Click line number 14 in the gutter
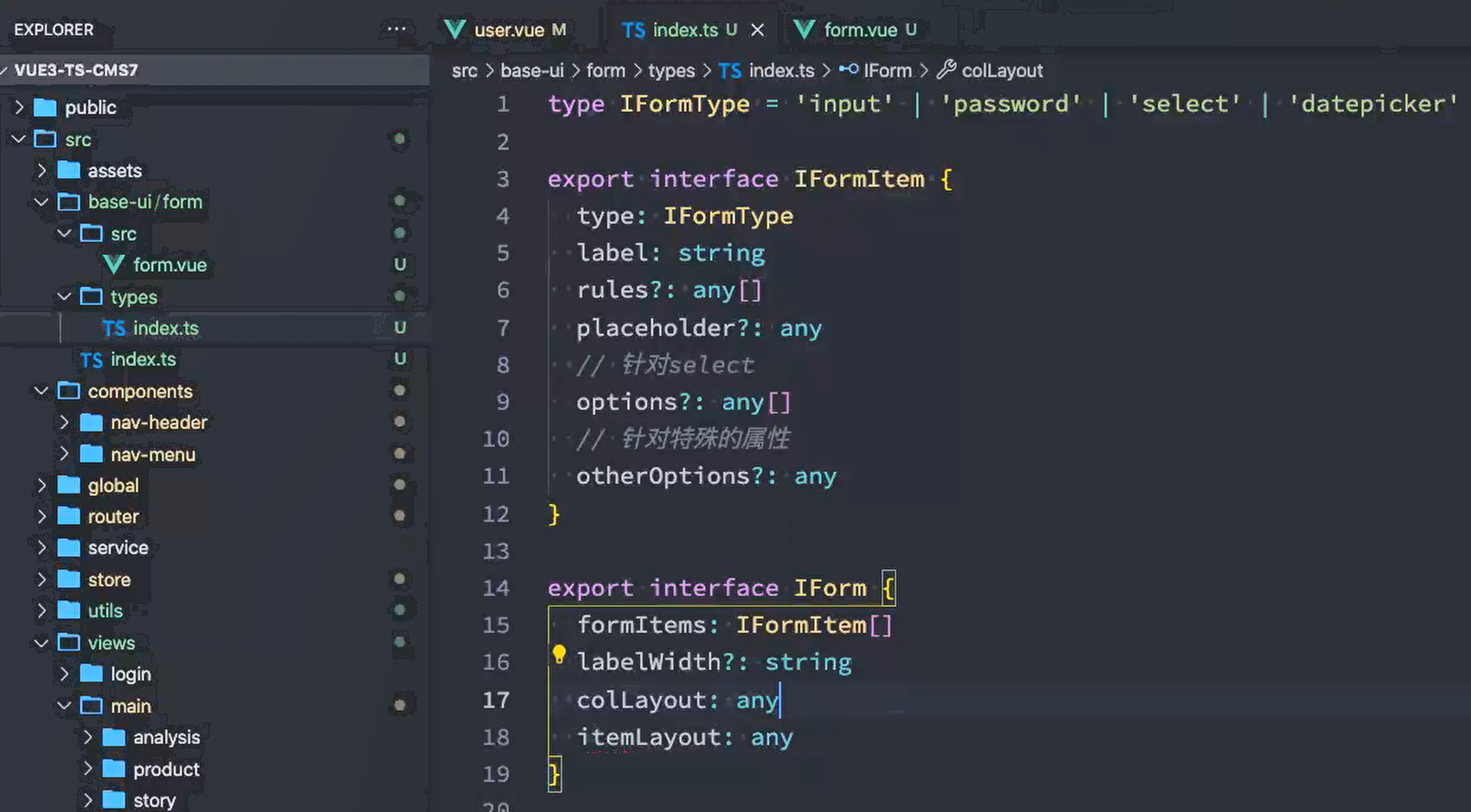 tap(496, 588)
